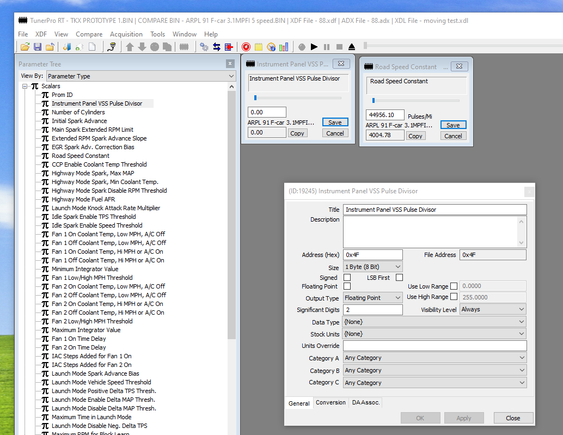This screenshot has height=435, width=563.
Task: Toggle the LSB First checkbox
Action: point(399,277)
